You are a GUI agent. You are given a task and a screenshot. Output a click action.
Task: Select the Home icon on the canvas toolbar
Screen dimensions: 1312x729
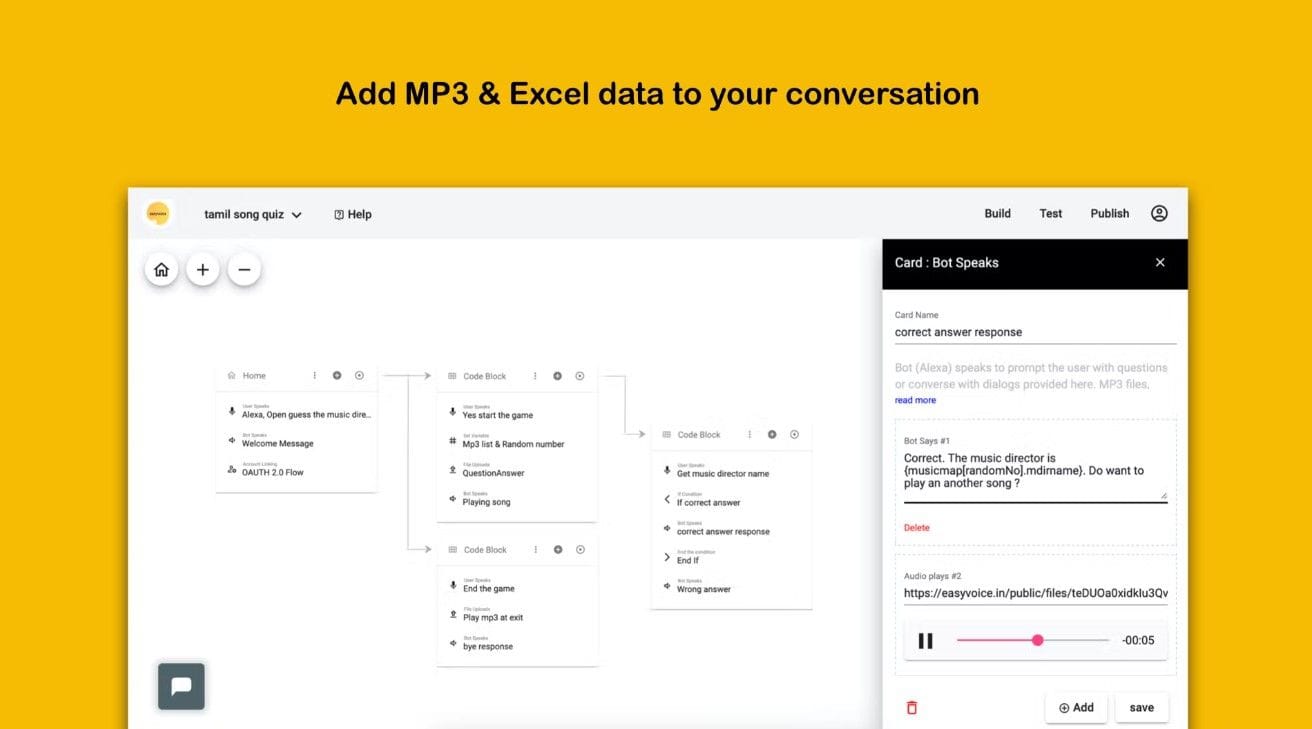(161, 268)
